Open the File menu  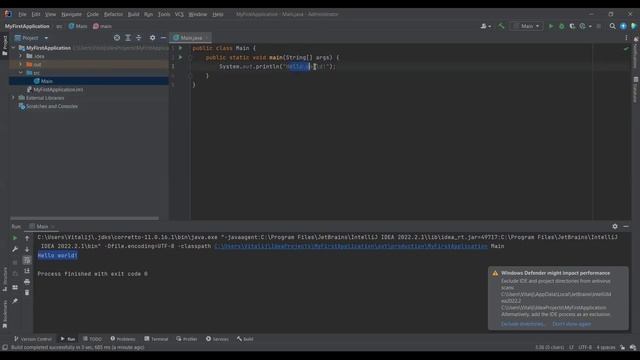coord(22,14)
